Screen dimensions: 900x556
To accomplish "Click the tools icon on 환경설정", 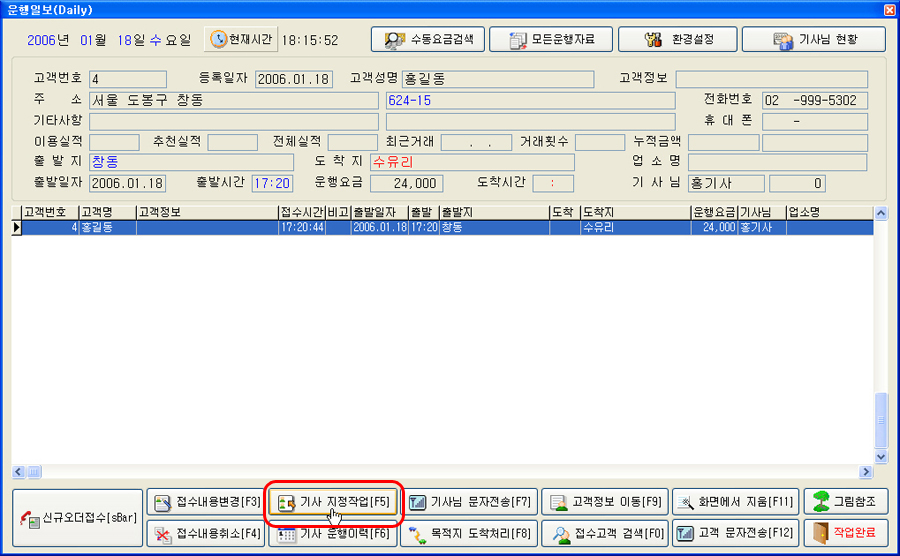I will tap(653, 40).
